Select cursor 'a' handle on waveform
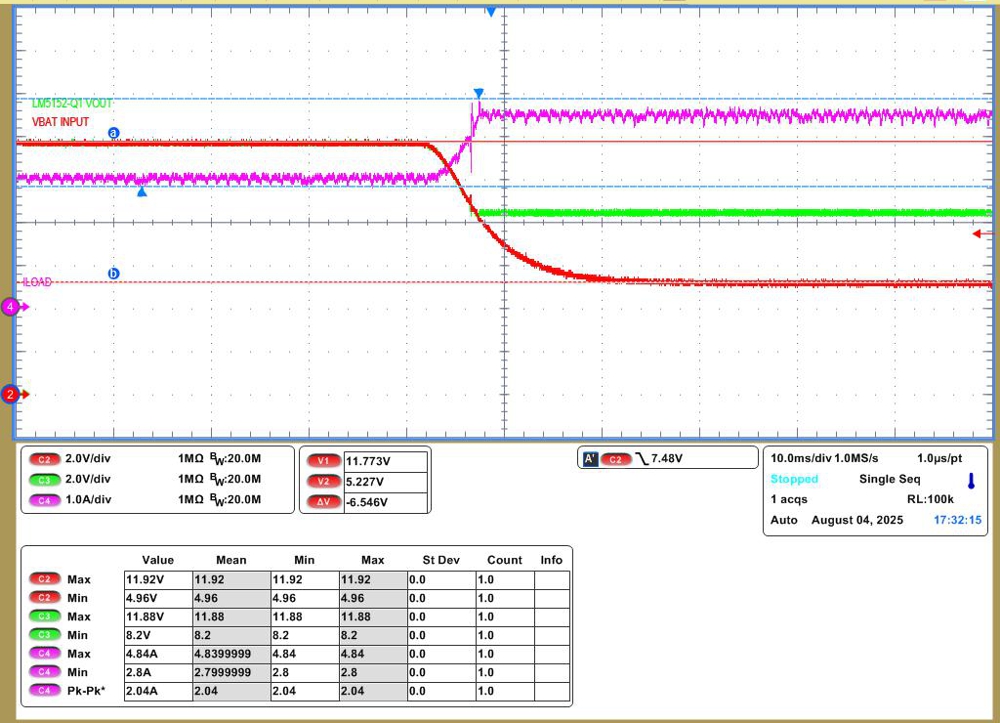 click(x=113, y=132)
